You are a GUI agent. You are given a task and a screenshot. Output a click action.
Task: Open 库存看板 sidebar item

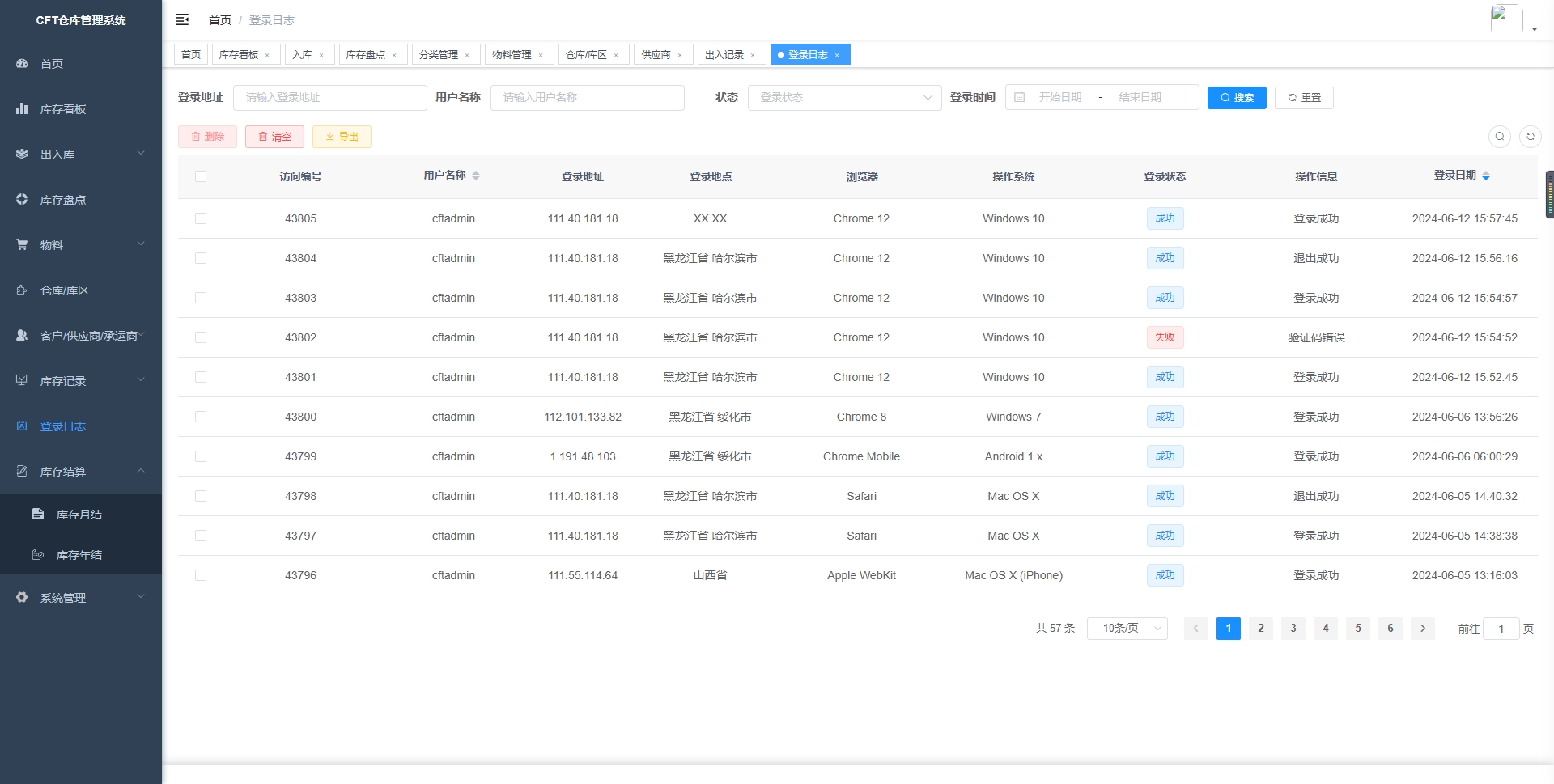point(81,108)
